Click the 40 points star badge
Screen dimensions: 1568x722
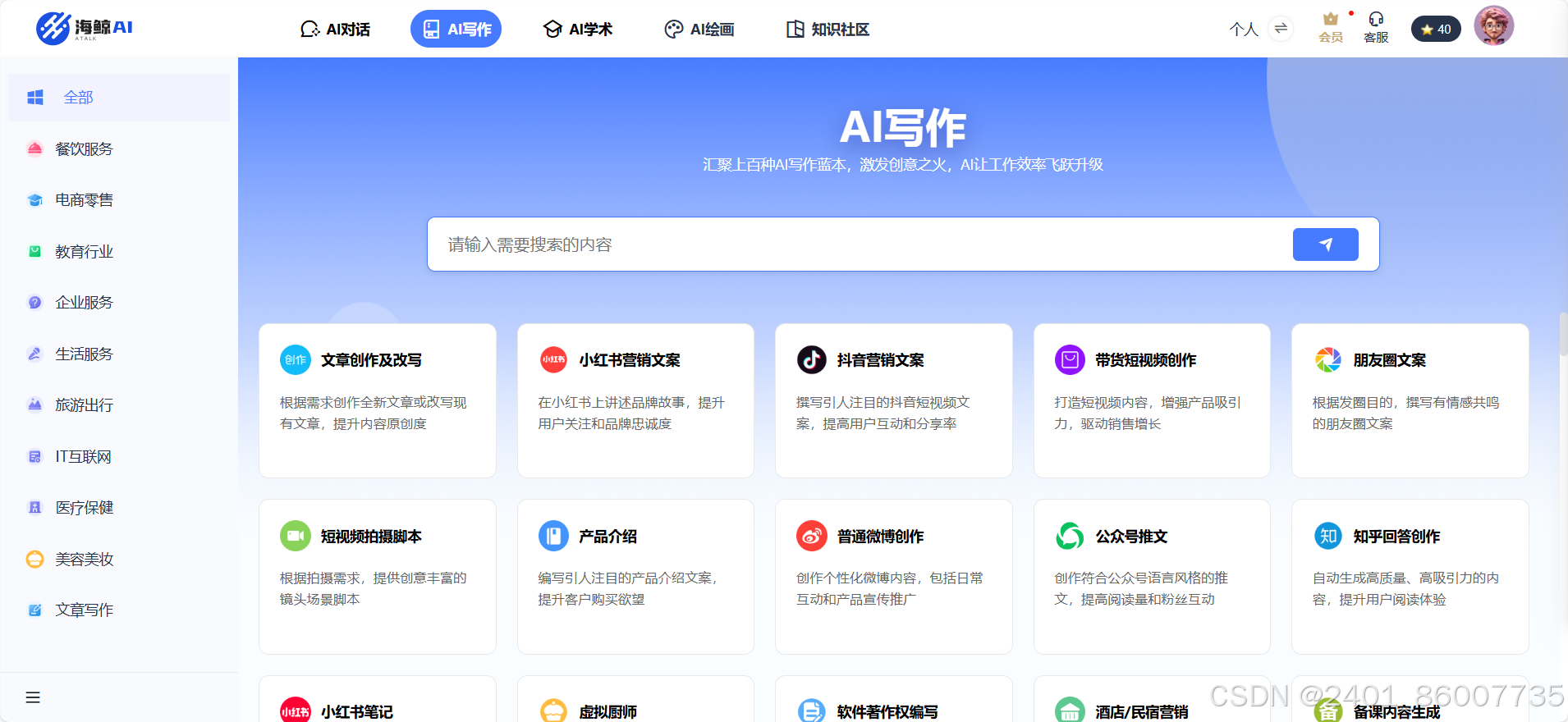coord(1436,29)
